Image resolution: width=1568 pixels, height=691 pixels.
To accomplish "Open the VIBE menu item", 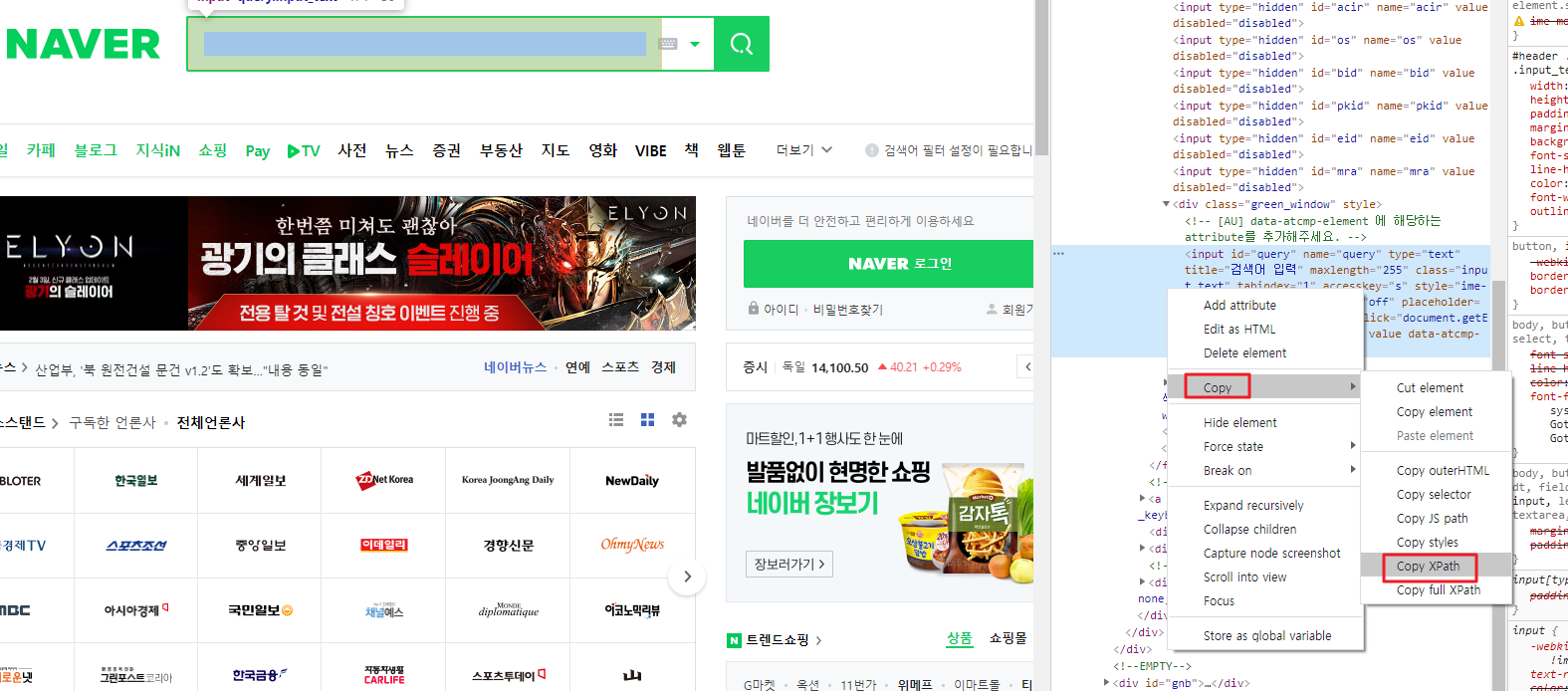I will pos(651,151).
